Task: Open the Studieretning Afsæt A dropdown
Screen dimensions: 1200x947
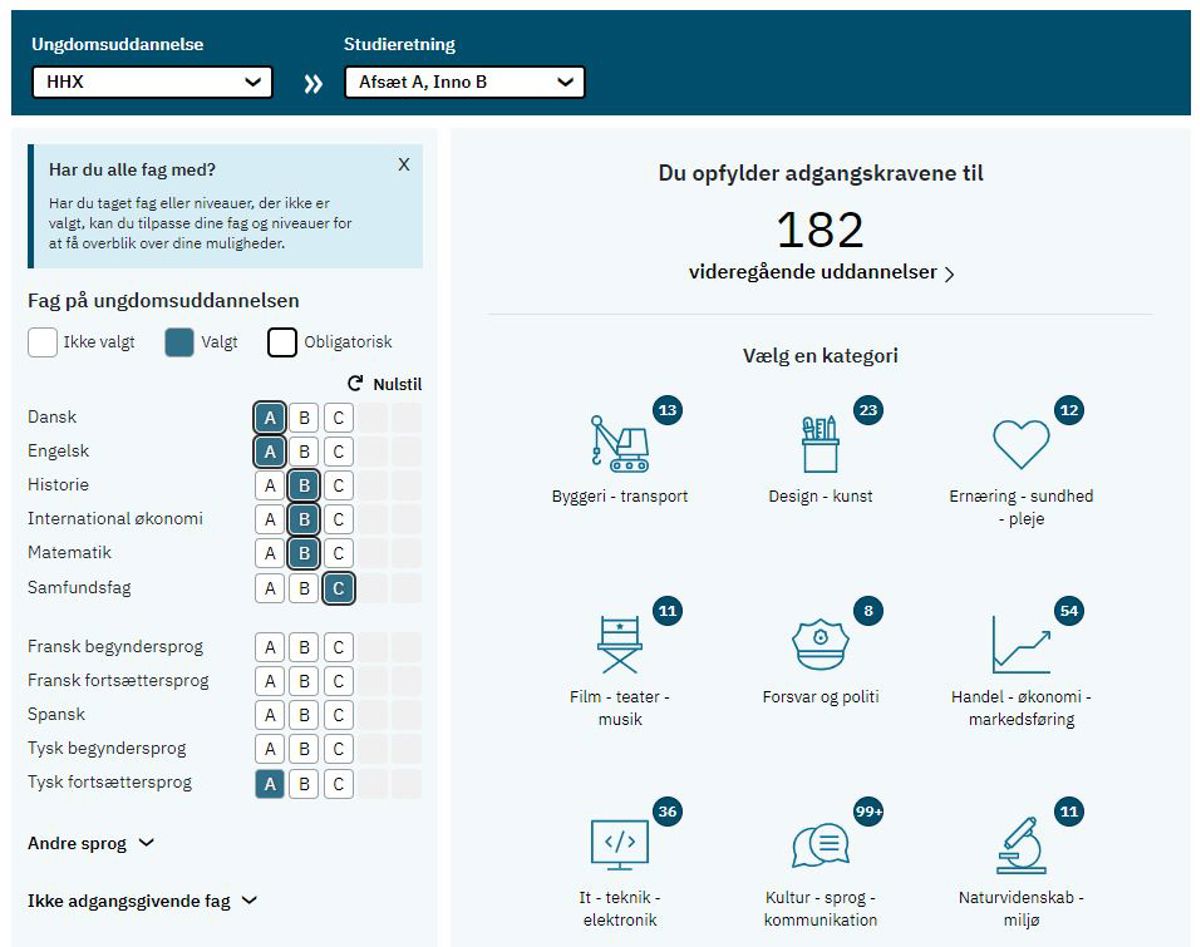Action: (x=464, y=82)
